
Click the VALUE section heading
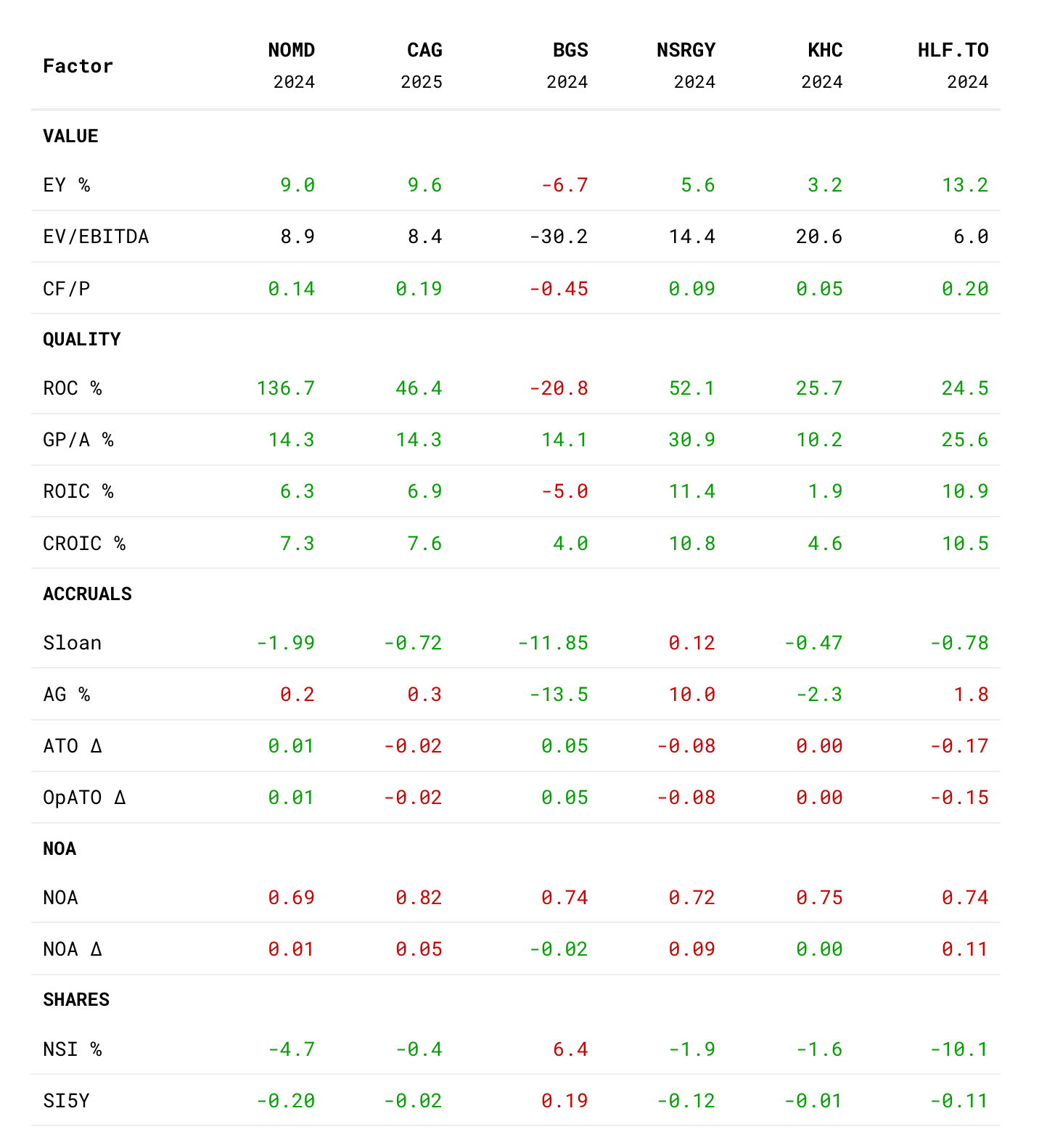coord(70,136)
